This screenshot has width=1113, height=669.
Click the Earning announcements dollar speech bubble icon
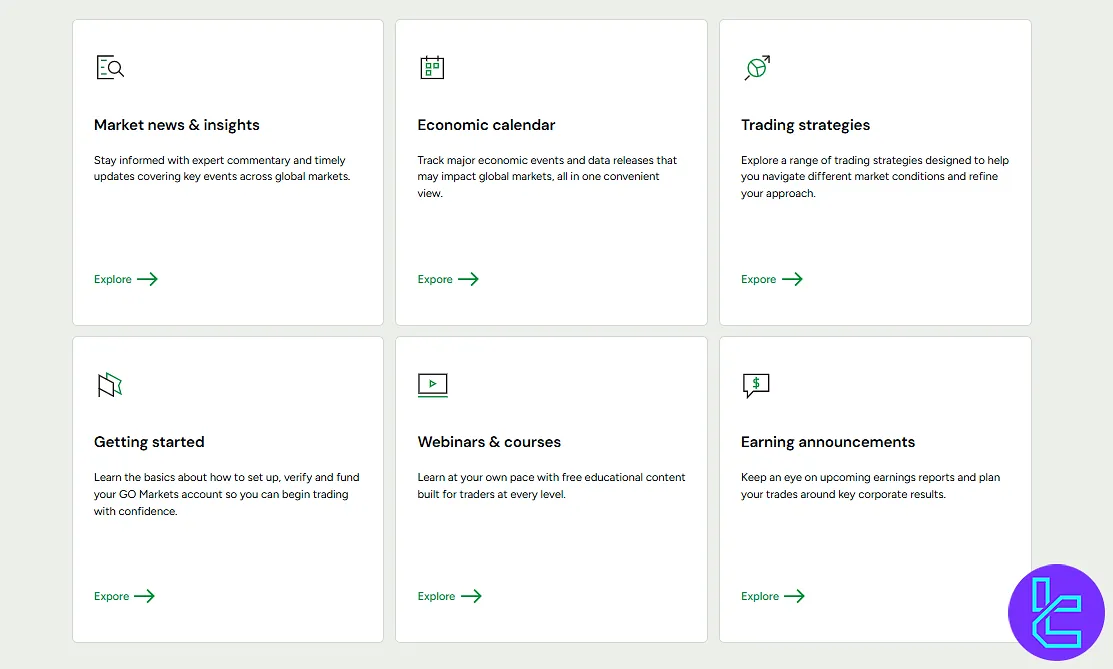[756, 384]
